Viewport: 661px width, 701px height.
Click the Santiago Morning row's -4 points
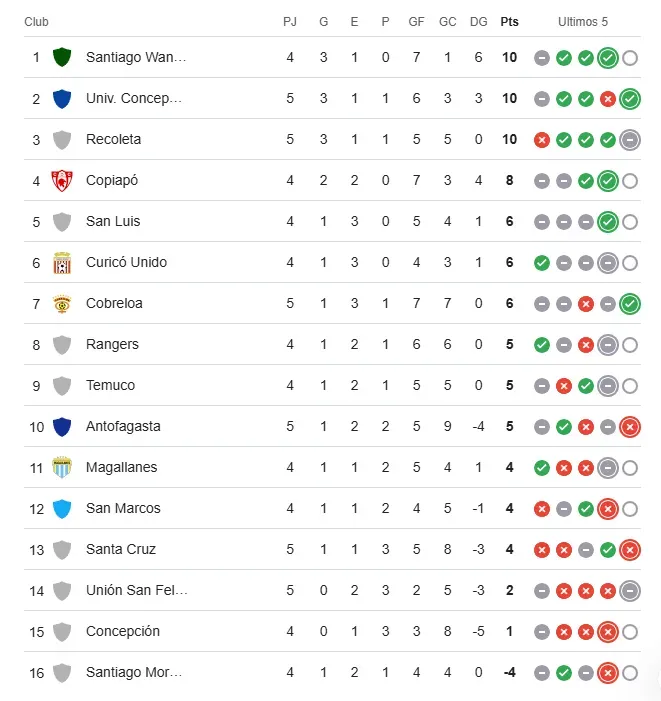tap(510, 672)
